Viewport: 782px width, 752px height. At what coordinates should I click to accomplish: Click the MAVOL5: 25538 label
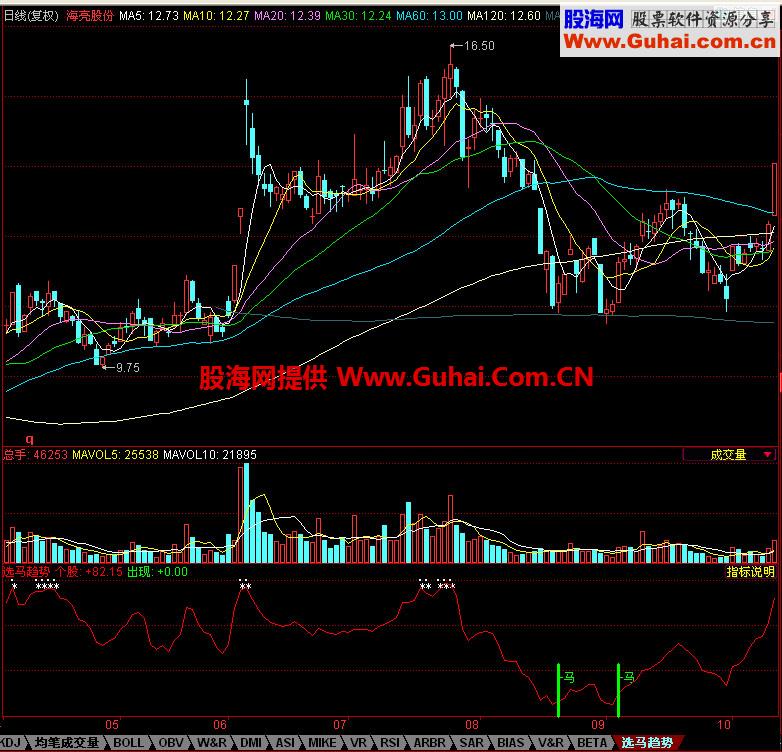click(x=115, y=454)
